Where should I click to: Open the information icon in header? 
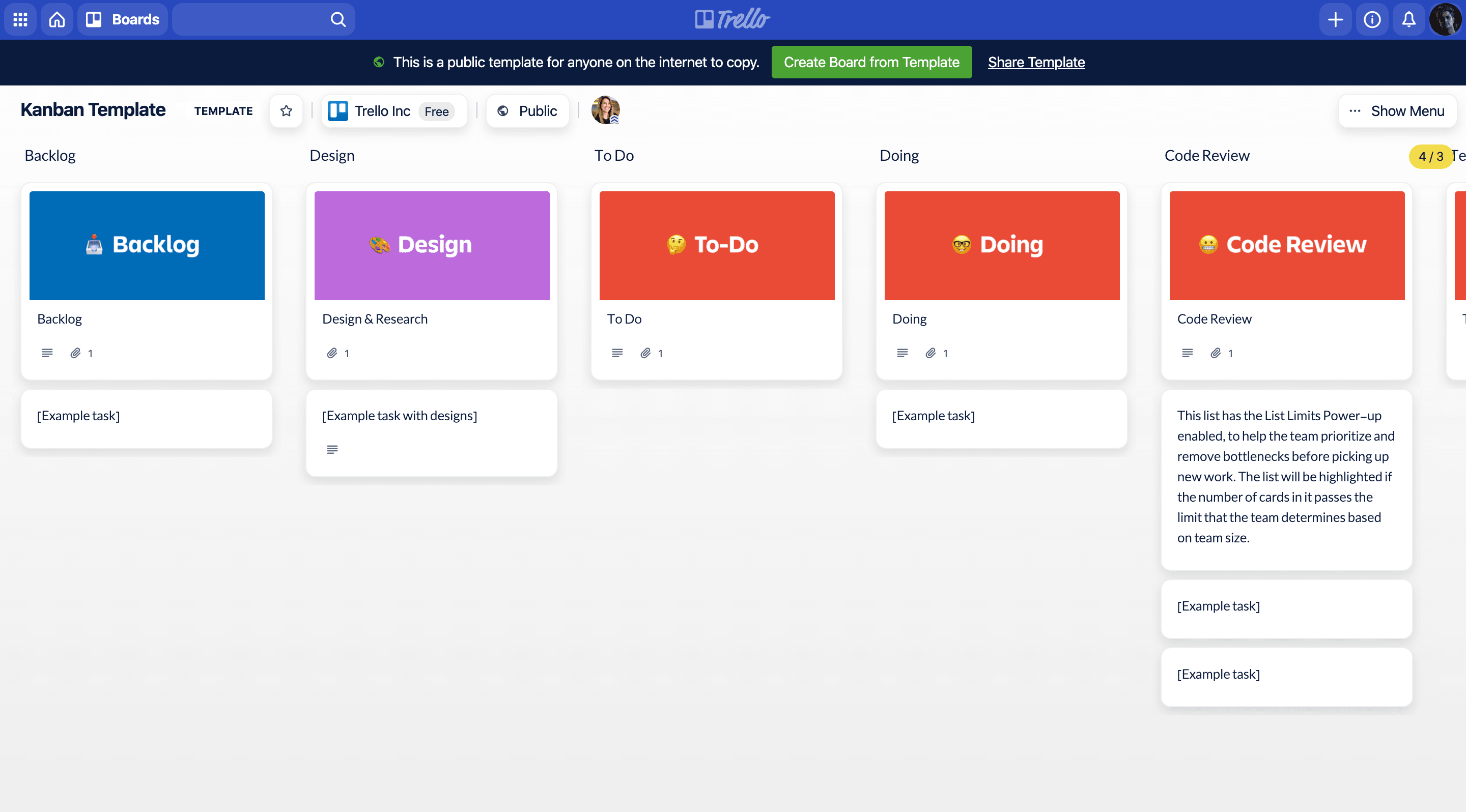[x=1371, y=19]
